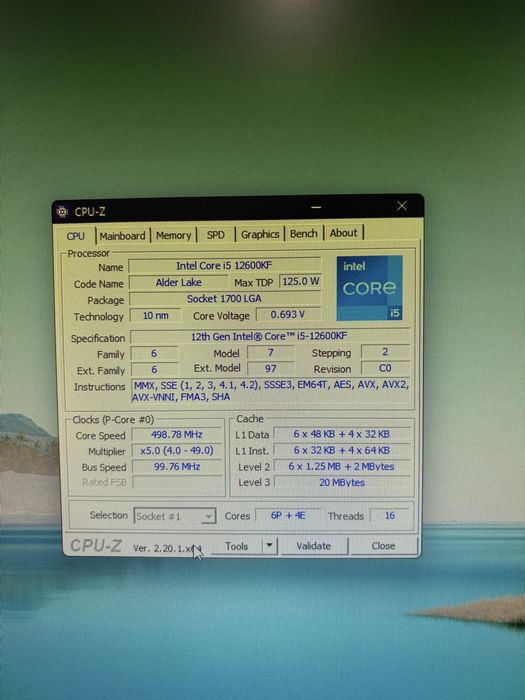Click the Stepping value 2
525x700 pixels.
[x=385, y=352]
